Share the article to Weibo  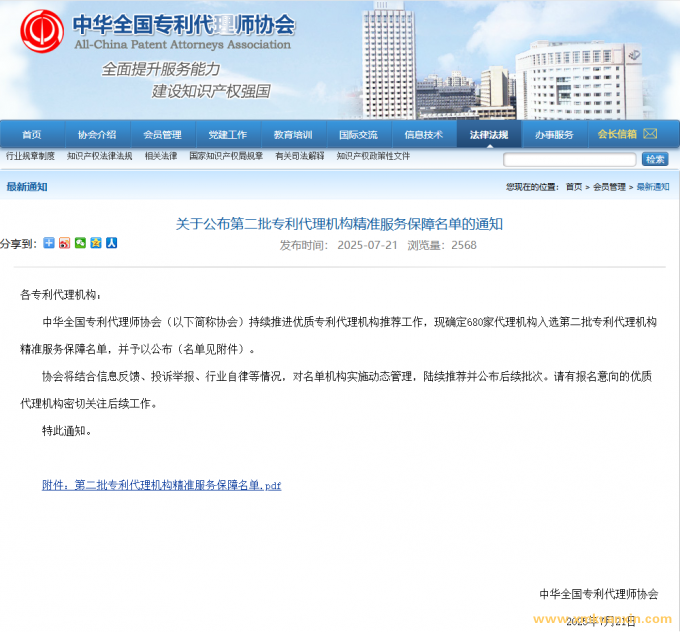tap(64, 243)
